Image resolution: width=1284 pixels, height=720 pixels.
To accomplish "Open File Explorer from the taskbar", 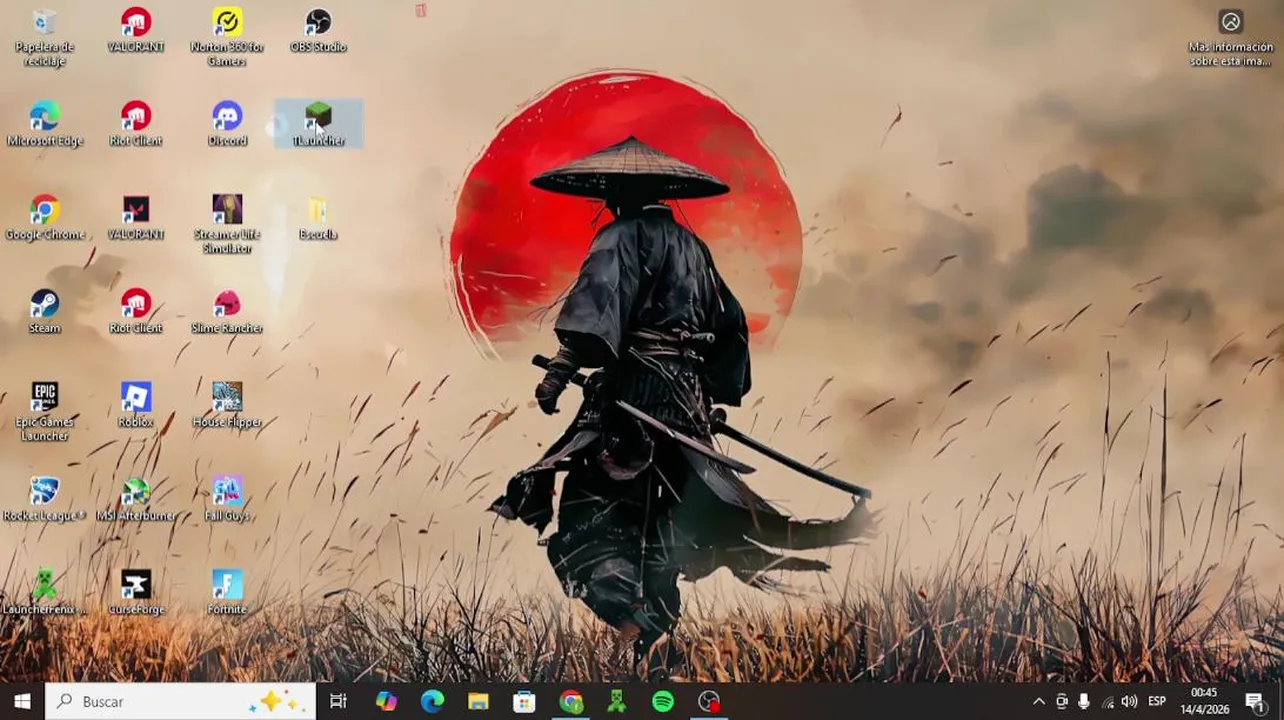I will click(478, 701).
